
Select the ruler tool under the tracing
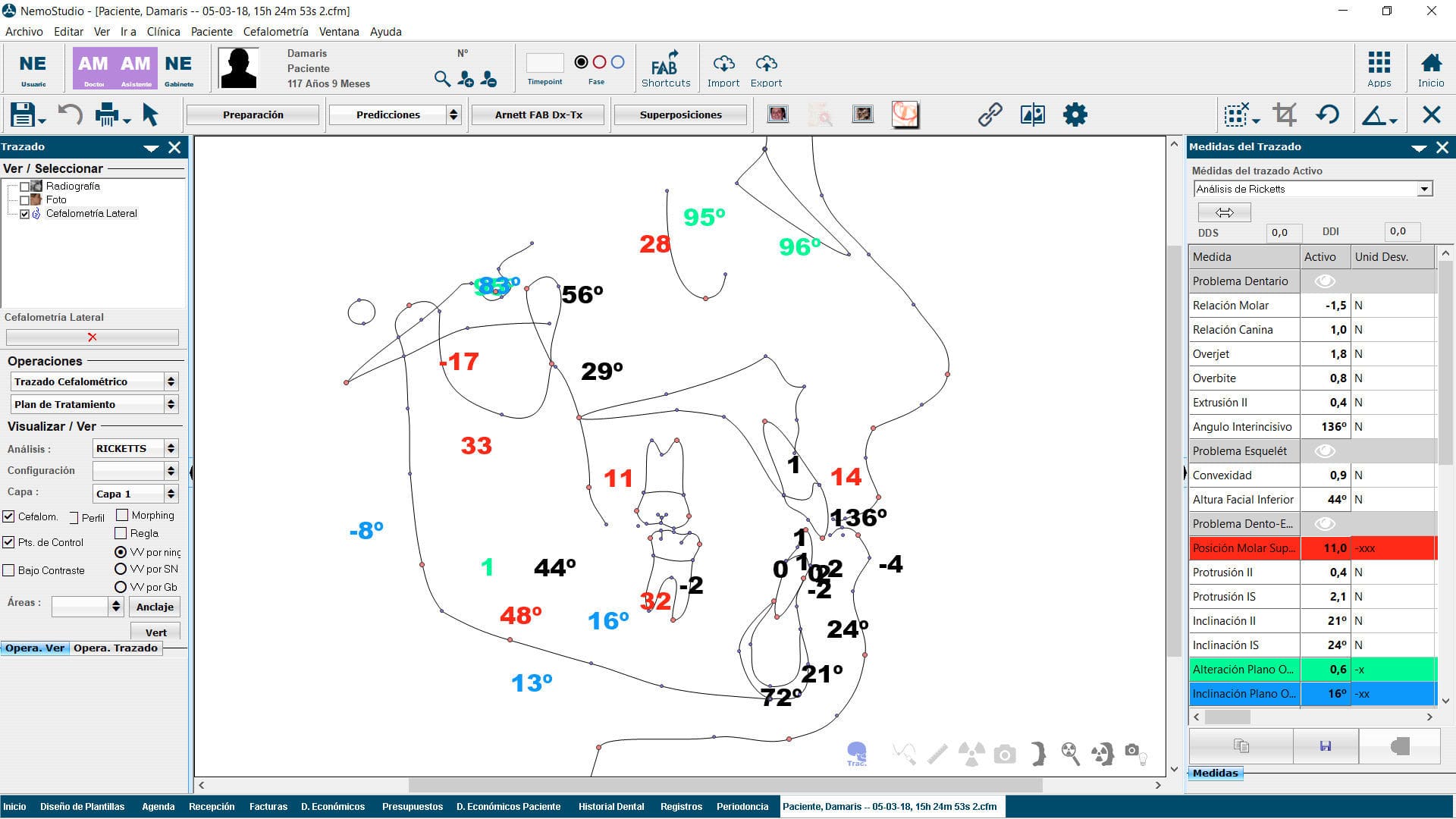pos(938,754)
